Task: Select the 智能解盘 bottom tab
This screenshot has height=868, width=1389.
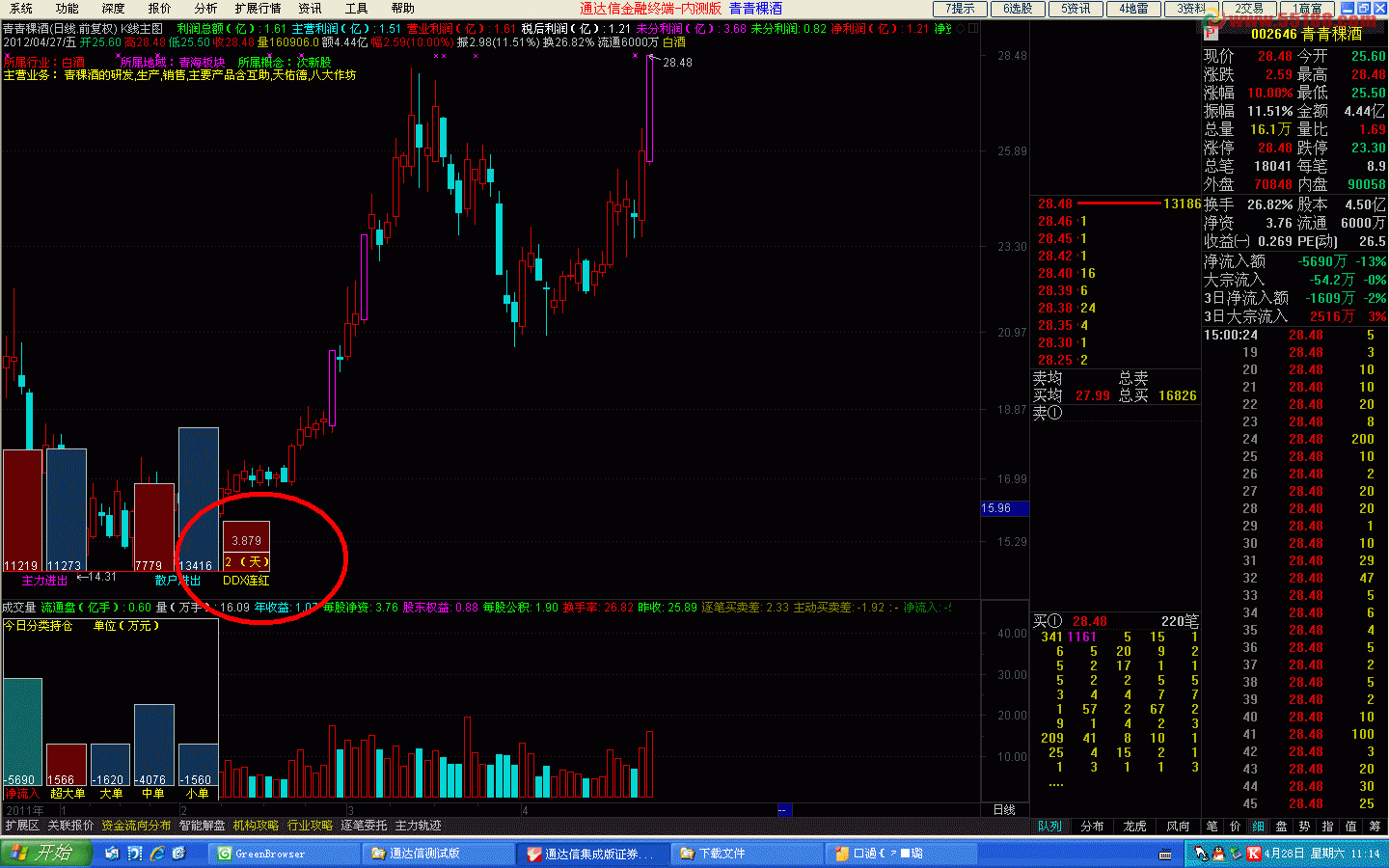Action: click(202, 826)
